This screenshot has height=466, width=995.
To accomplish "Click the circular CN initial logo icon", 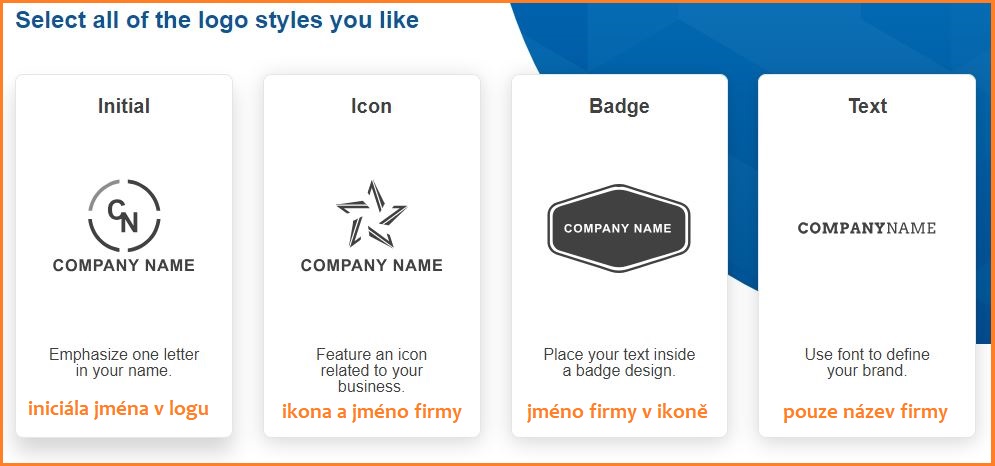I will [124, 214].
